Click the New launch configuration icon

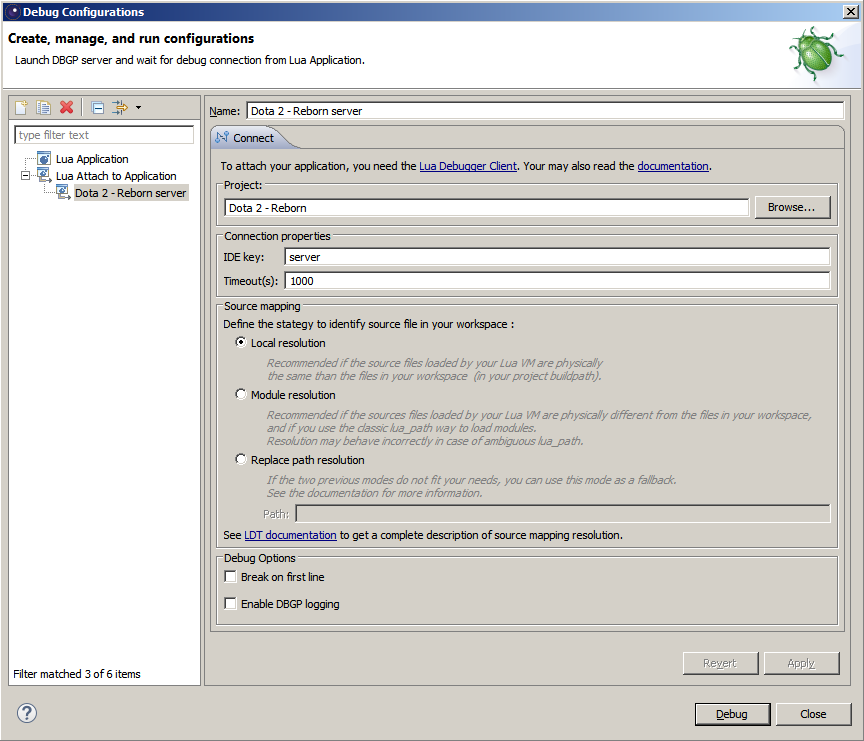tap(21, 107)
